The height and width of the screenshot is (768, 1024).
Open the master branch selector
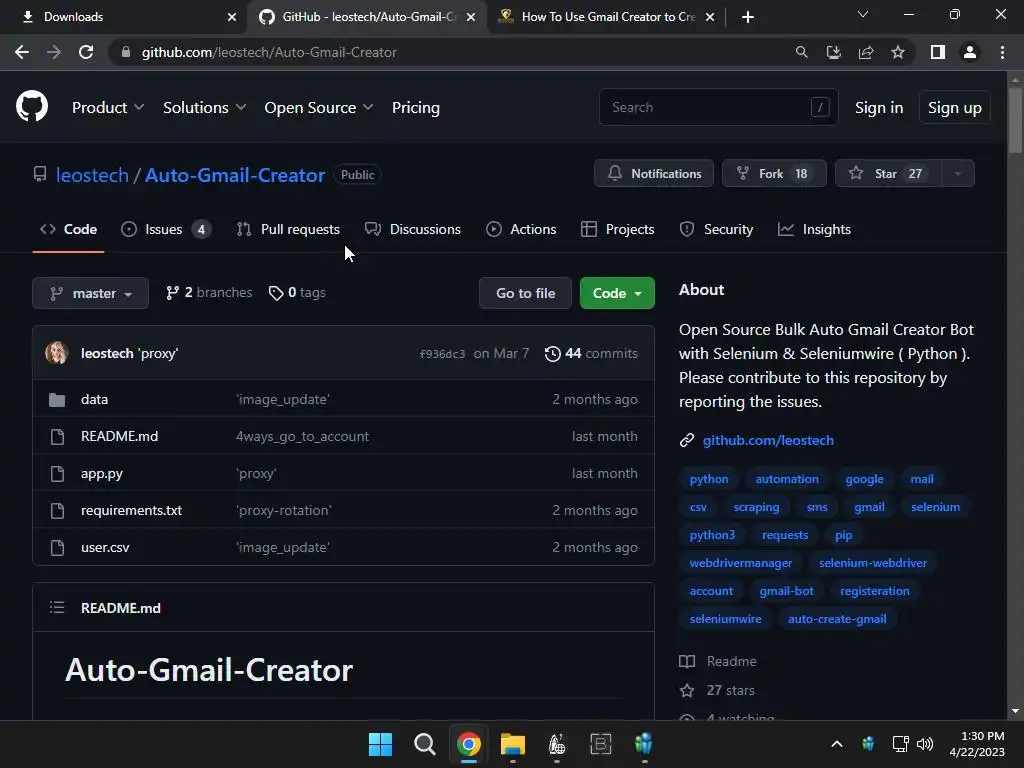pos(90,293)
